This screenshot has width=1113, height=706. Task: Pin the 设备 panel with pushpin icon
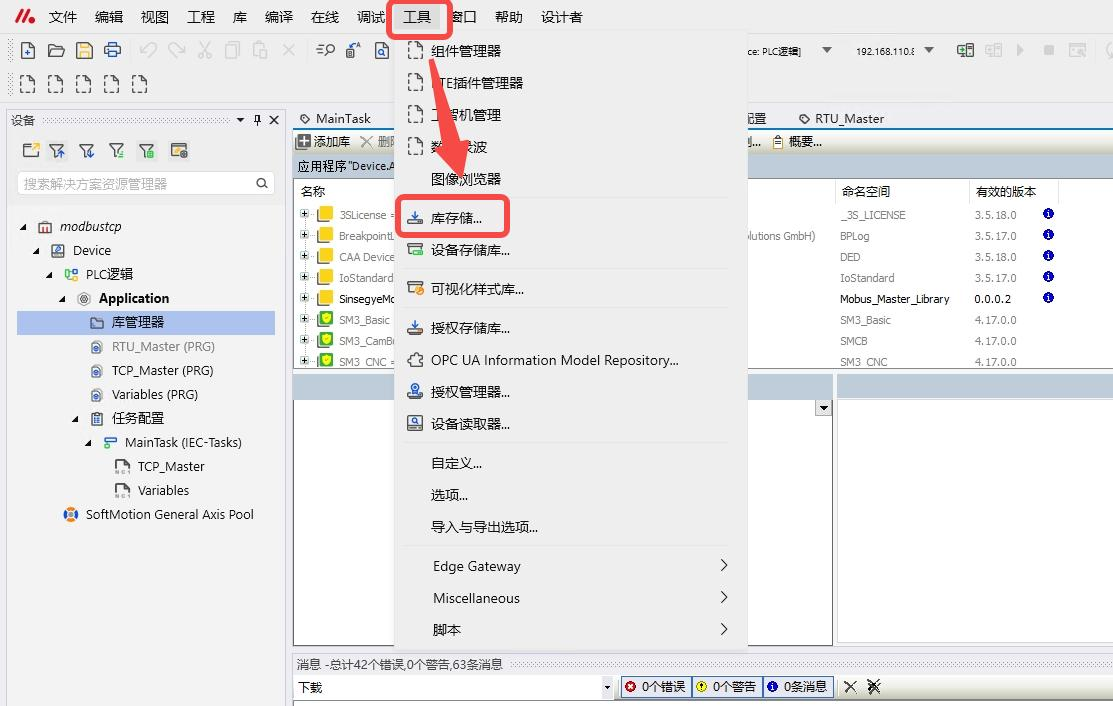pos(257,120)
